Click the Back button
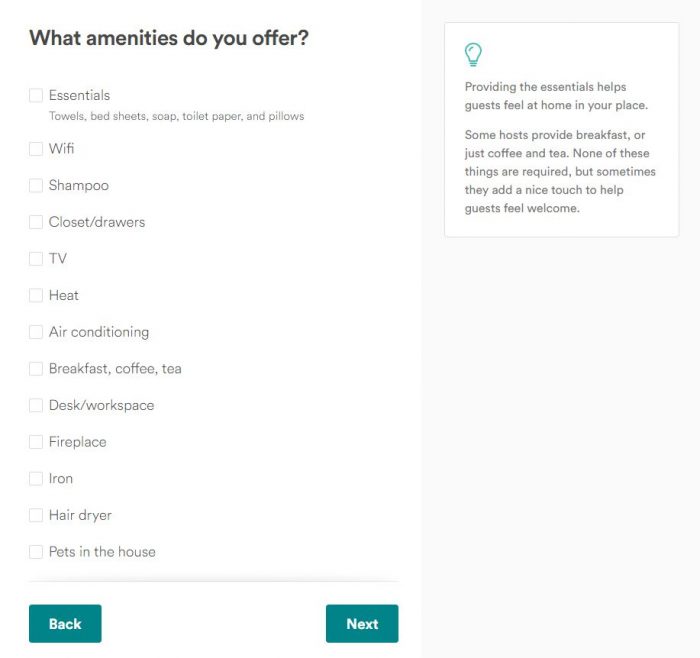700x658 pixels. coord(65,624)
